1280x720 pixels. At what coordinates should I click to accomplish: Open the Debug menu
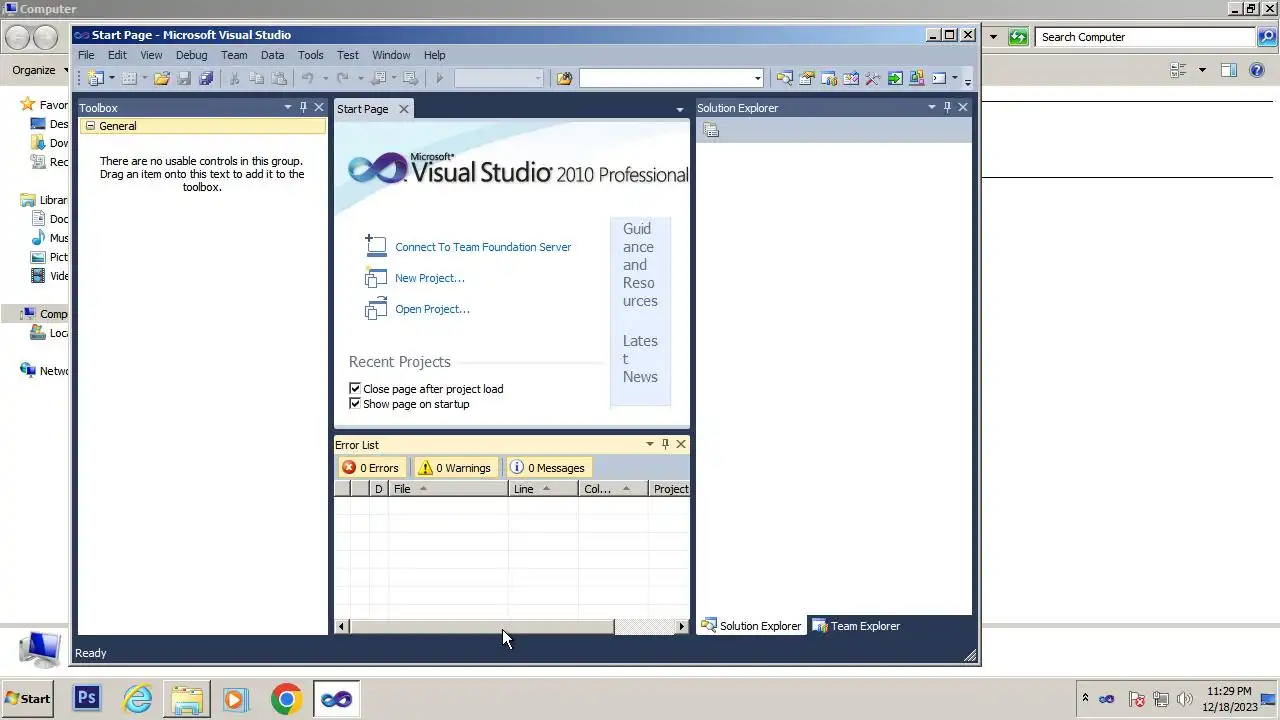pos(191,55)
